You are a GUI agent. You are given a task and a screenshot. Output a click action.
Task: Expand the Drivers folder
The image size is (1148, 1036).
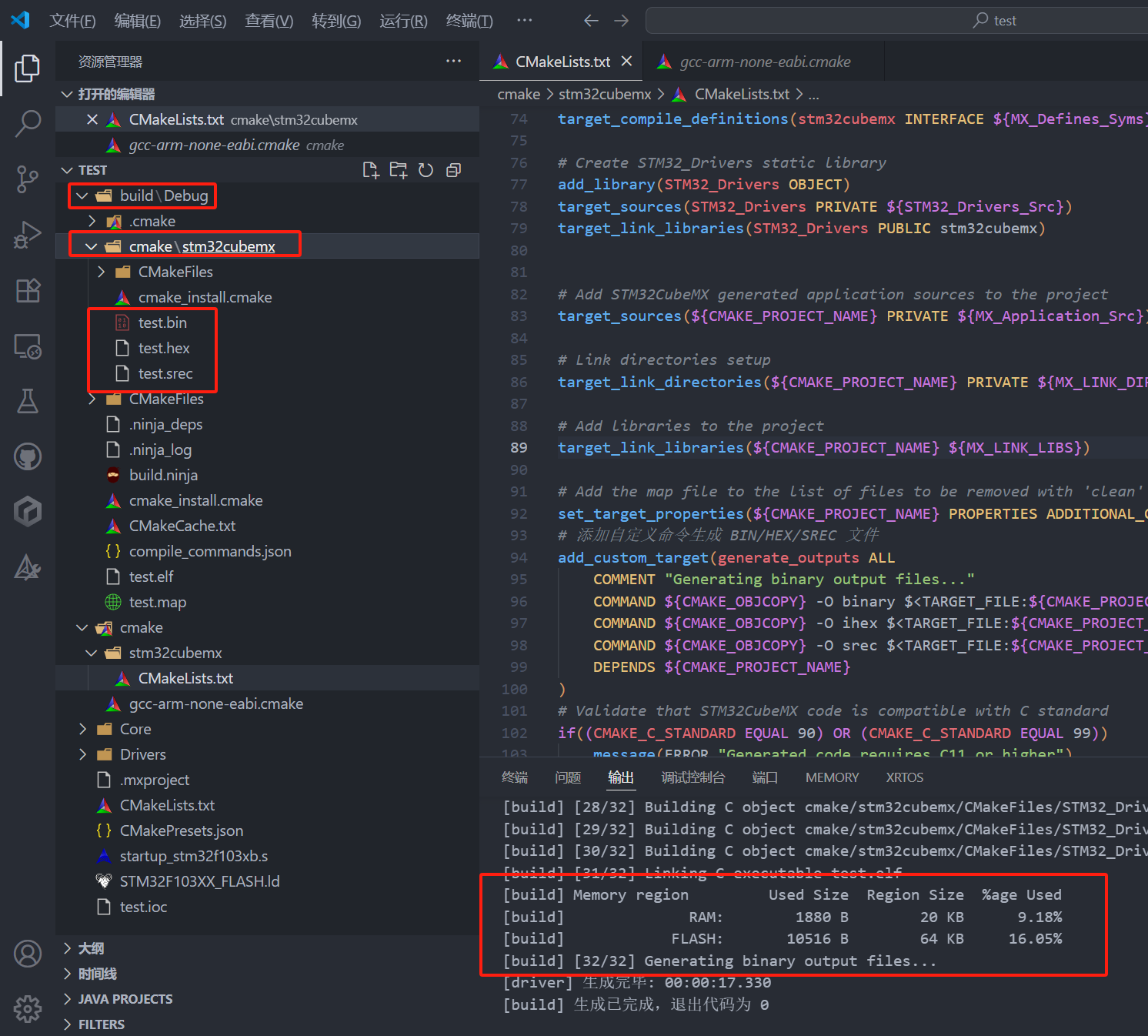(267, 754)
